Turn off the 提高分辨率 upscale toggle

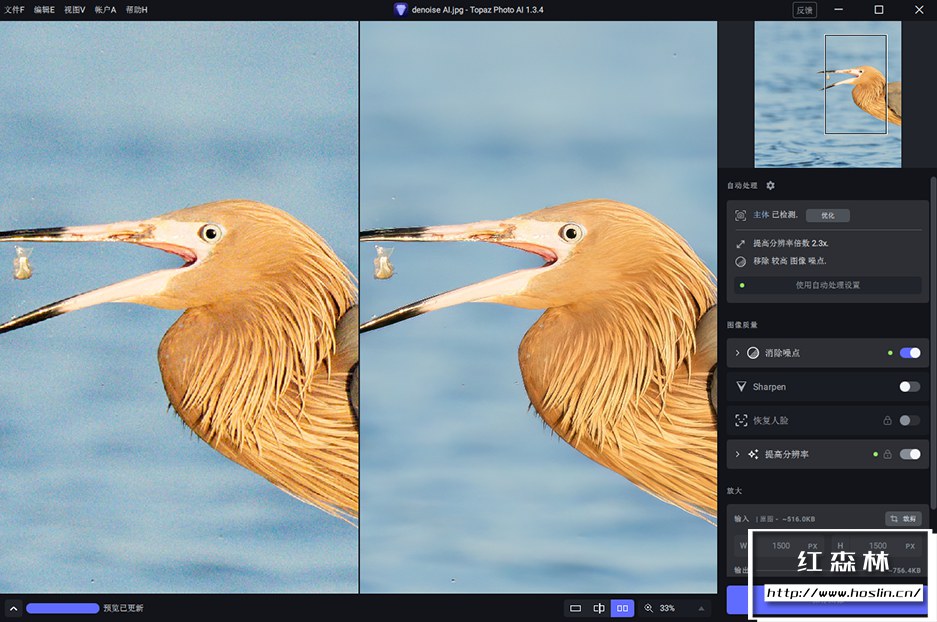point(909,454)
